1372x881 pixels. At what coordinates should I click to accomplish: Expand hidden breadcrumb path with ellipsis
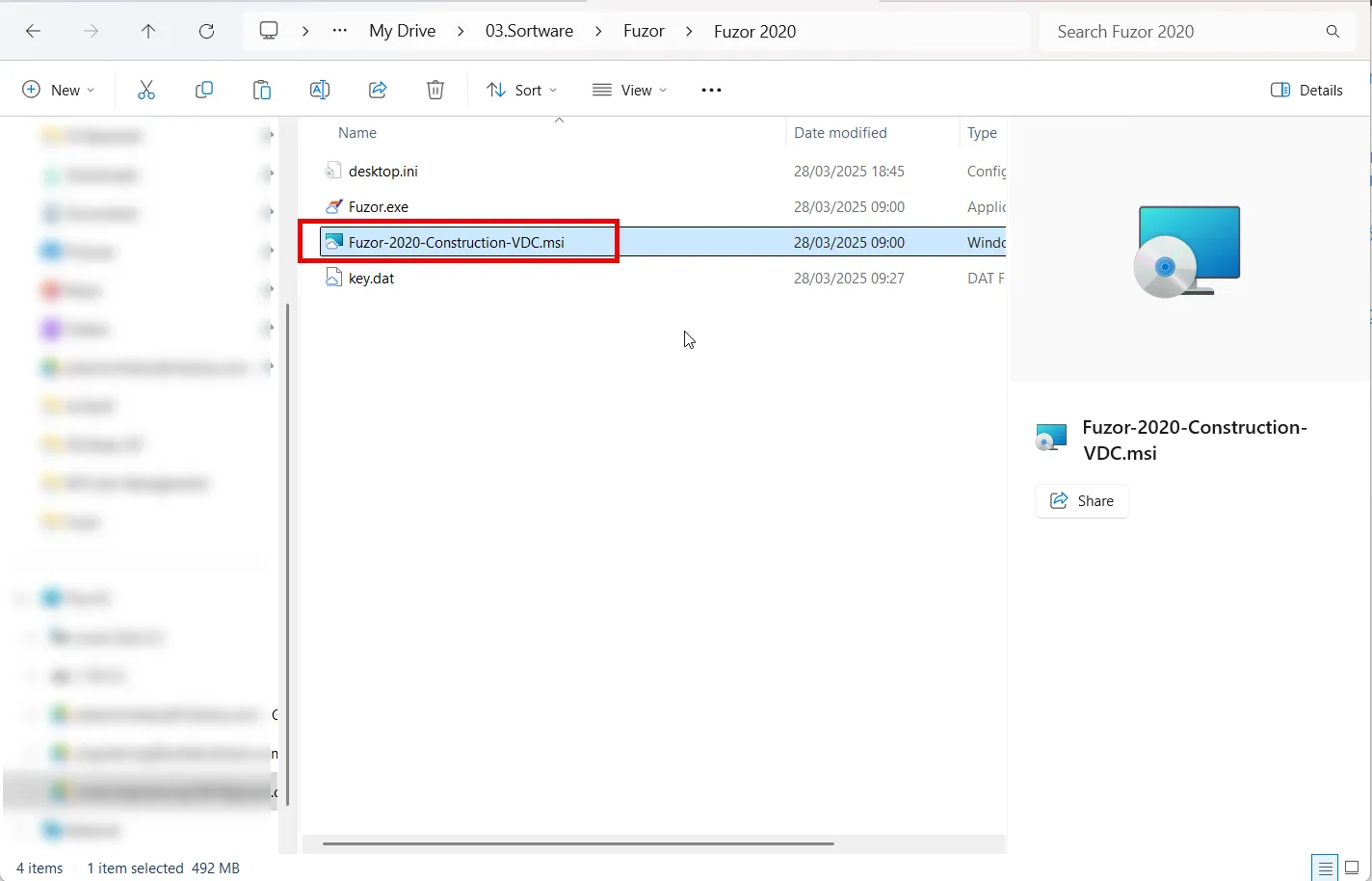pos(339,31)
